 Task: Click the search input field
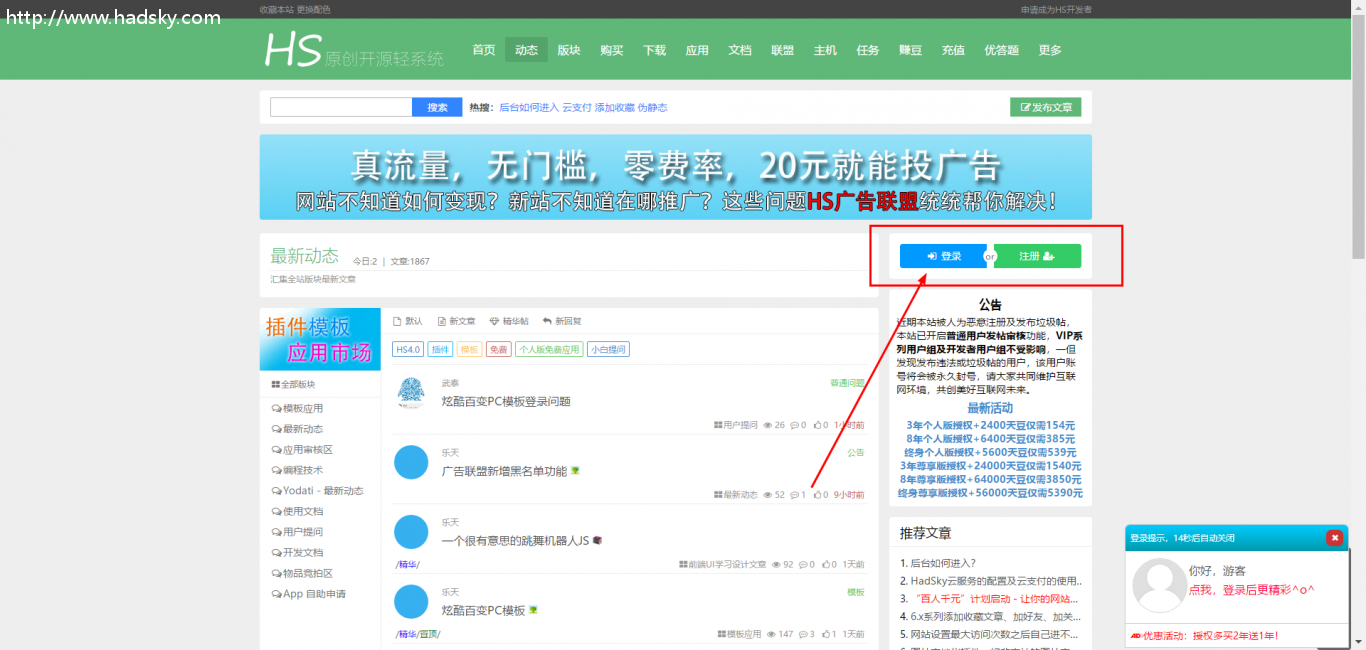pos(341,107)
